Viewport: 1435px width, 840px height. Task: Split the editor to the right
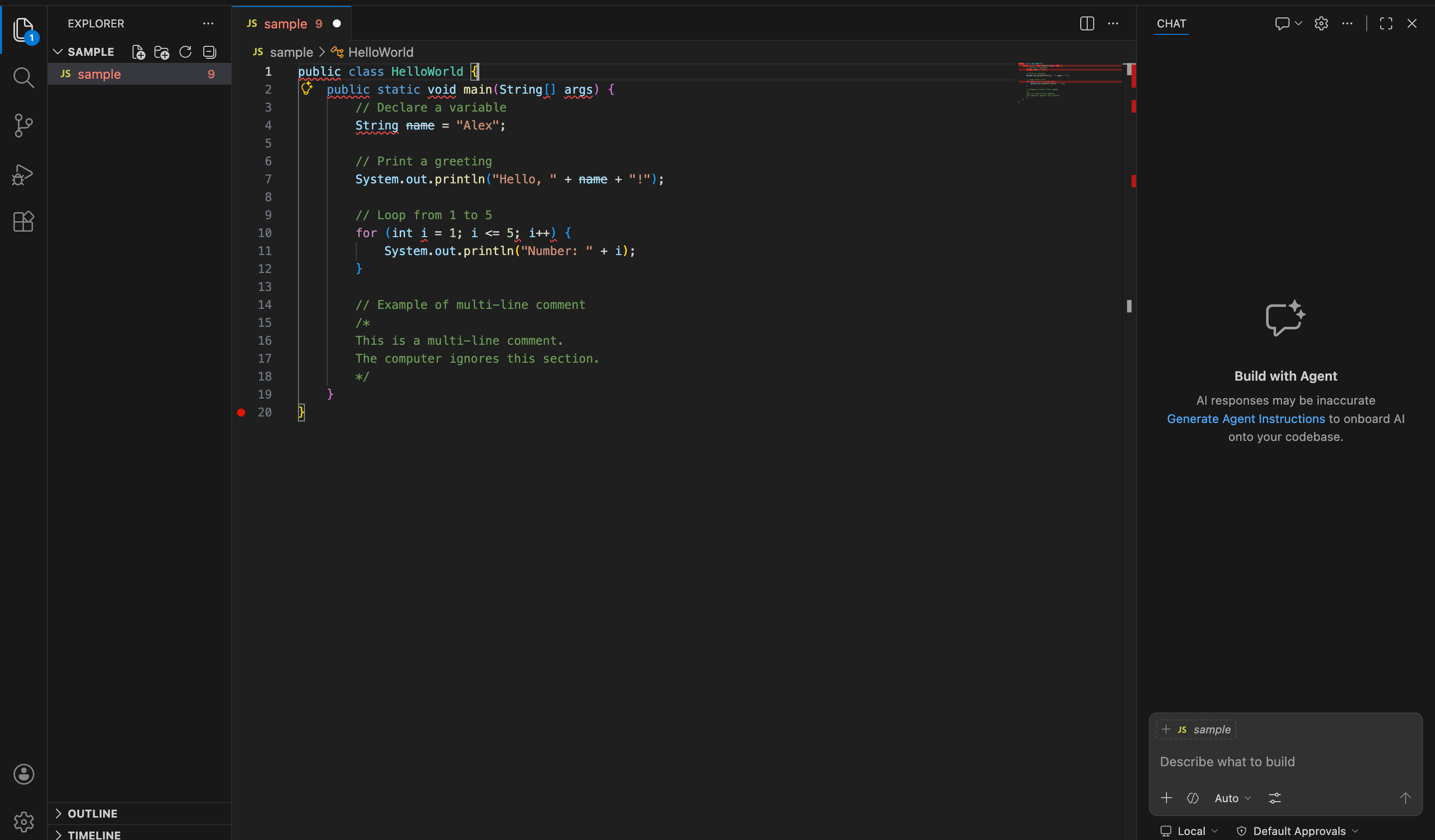click(x=1087, y=23)
